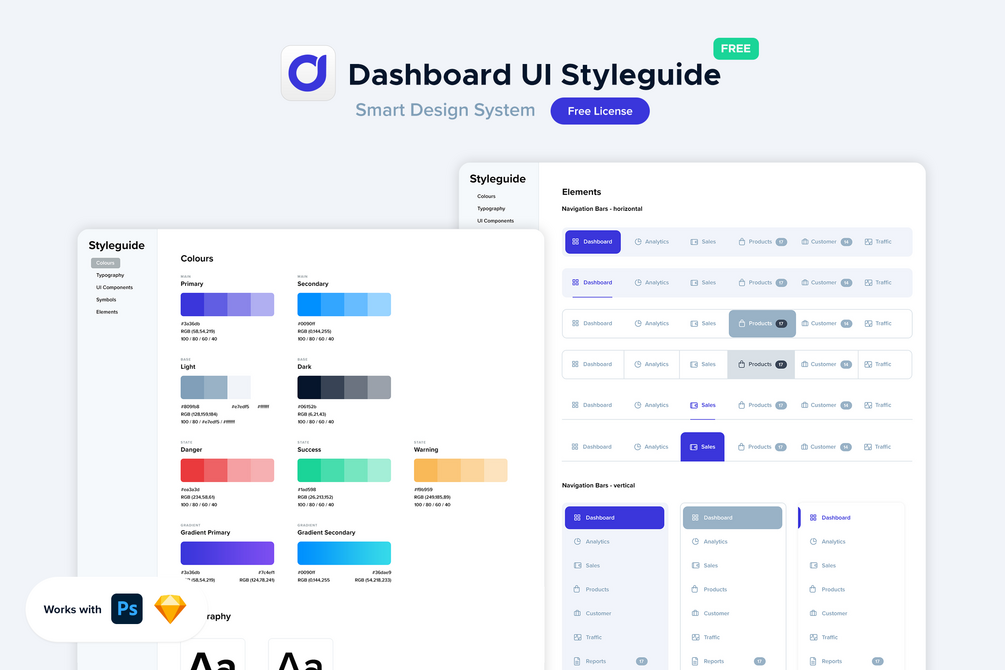Select UI Components in the back Elements window sidebar

pos(495,221)
